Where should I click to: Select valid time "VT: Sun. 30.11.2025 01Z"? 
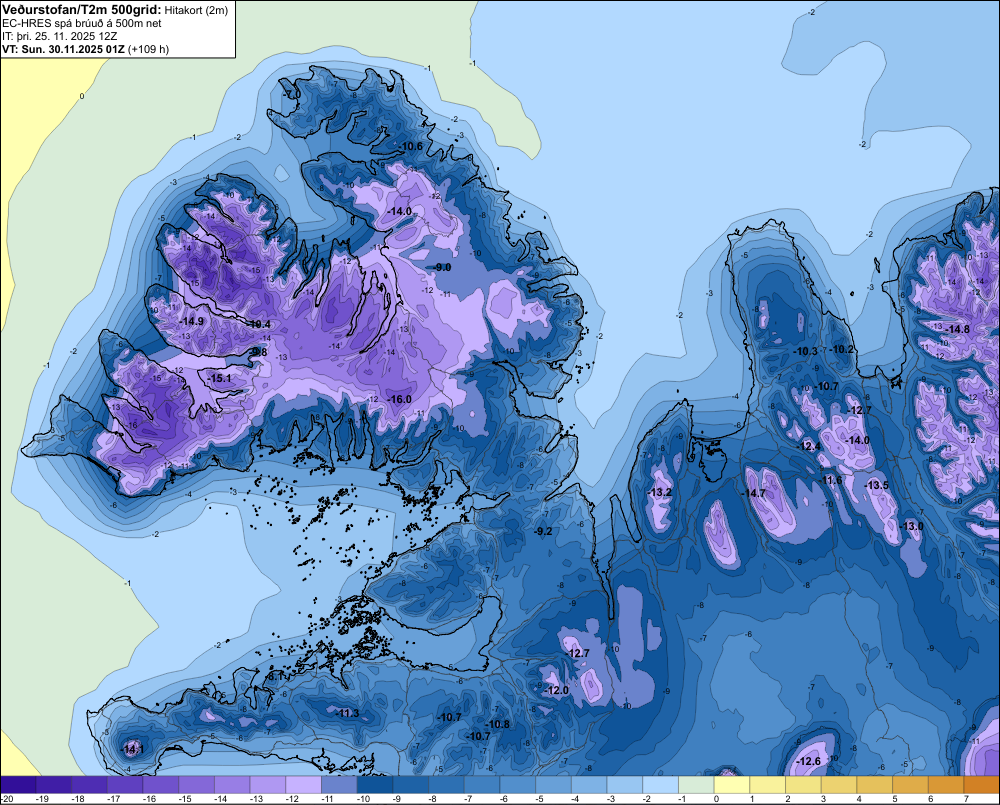click(64, 49)
